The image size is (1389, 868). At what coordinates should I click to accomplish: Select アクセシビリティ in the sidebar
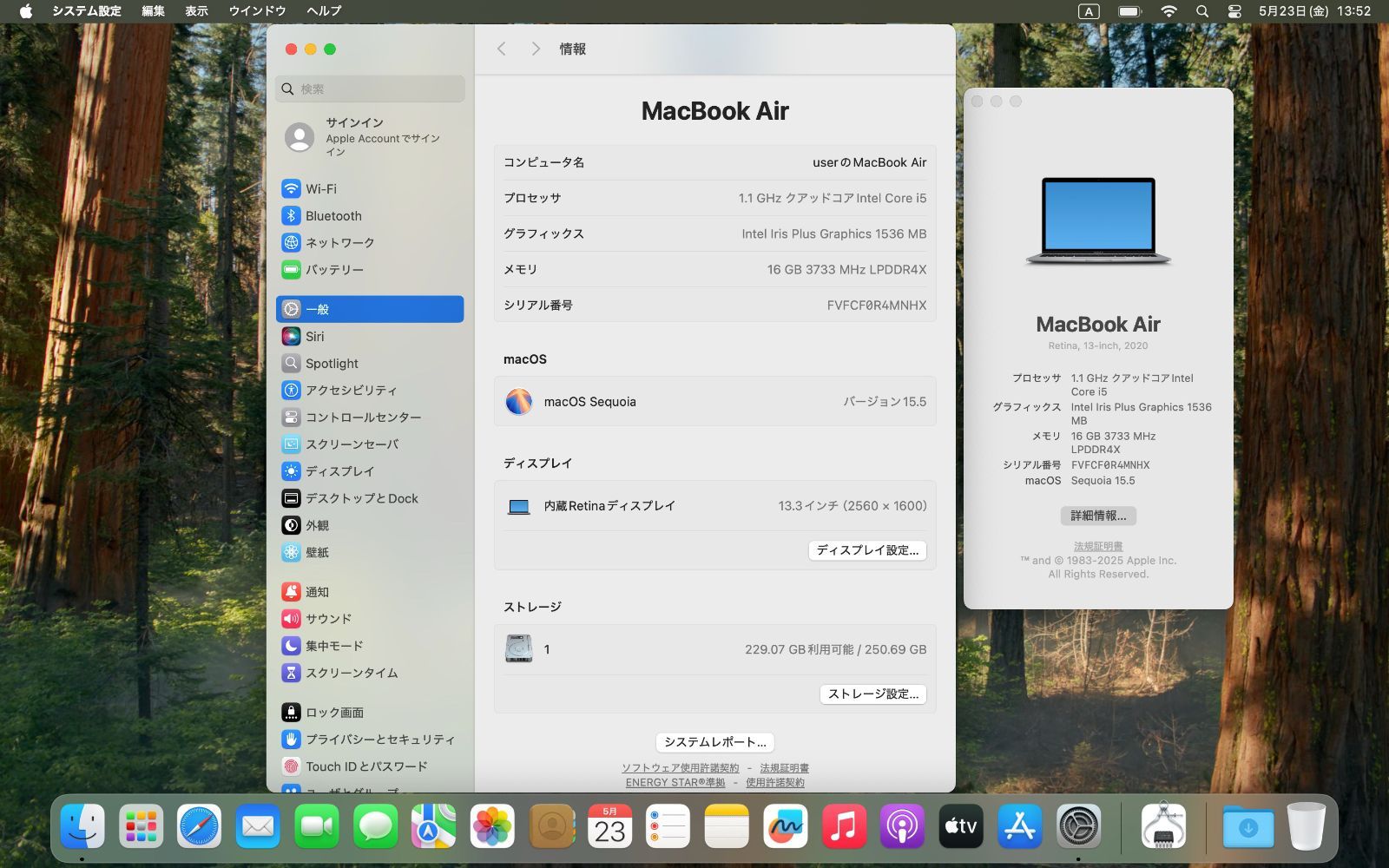point(370,390)
